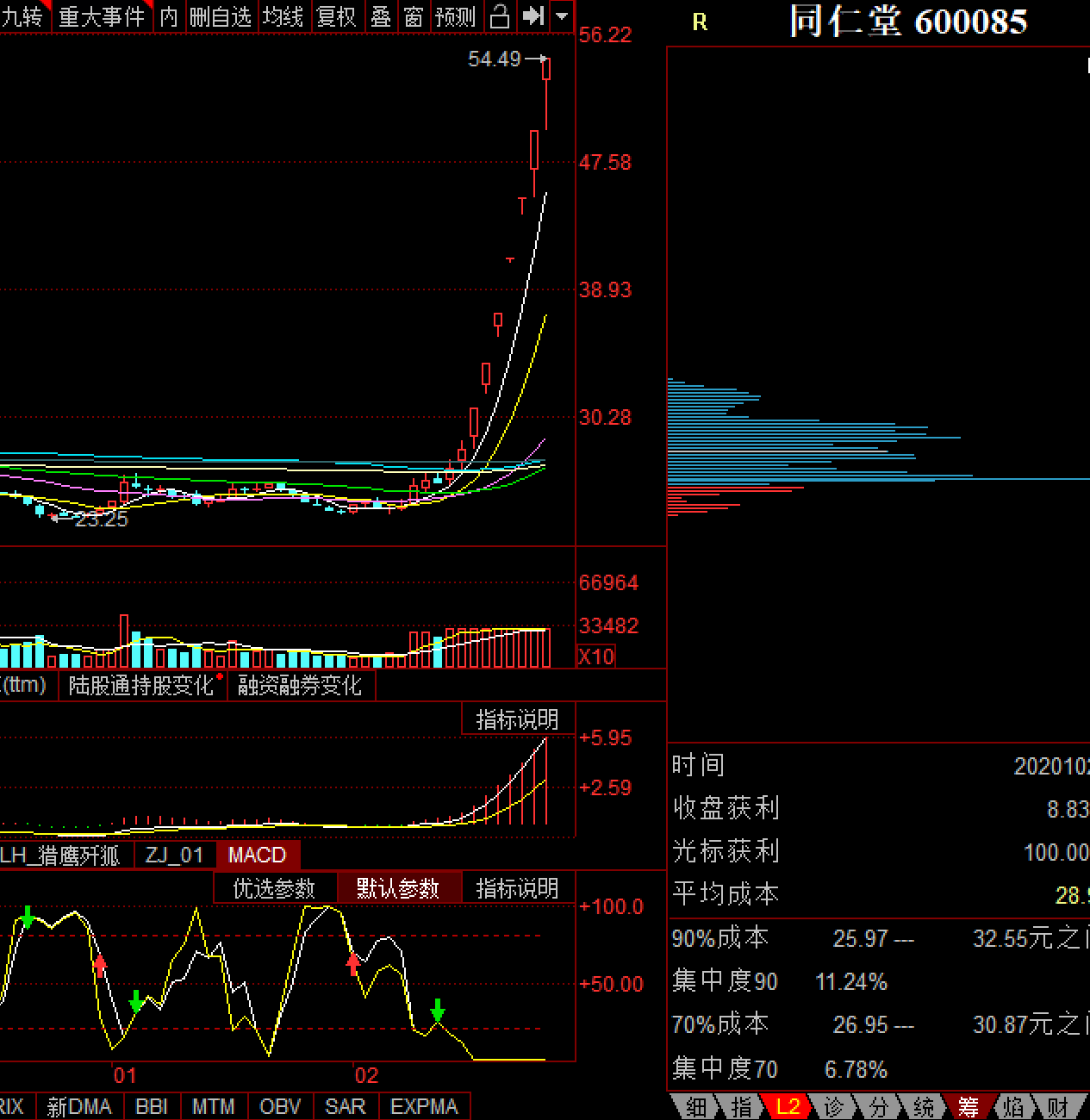
Task: Click the 优选参数 button
Action: pyautogui.click(x=274, y=887)
